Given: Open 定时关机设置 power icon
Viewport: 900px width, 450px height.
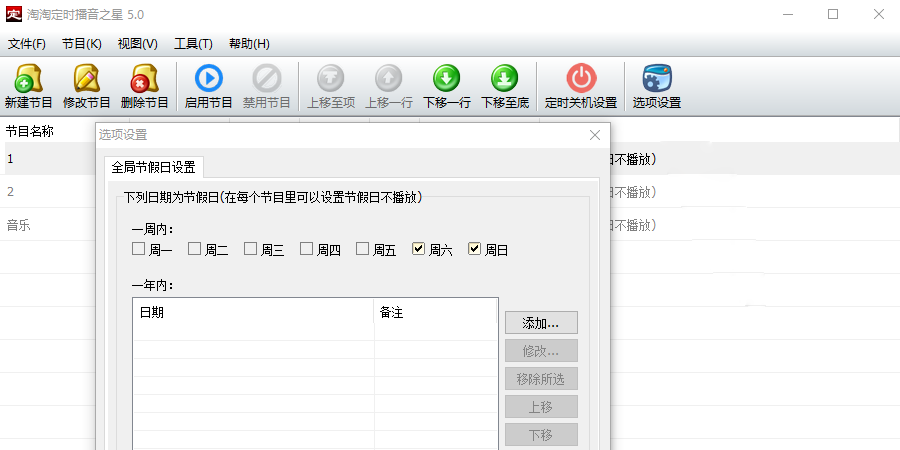Looking at the screenshot, I should coord(581,78).
